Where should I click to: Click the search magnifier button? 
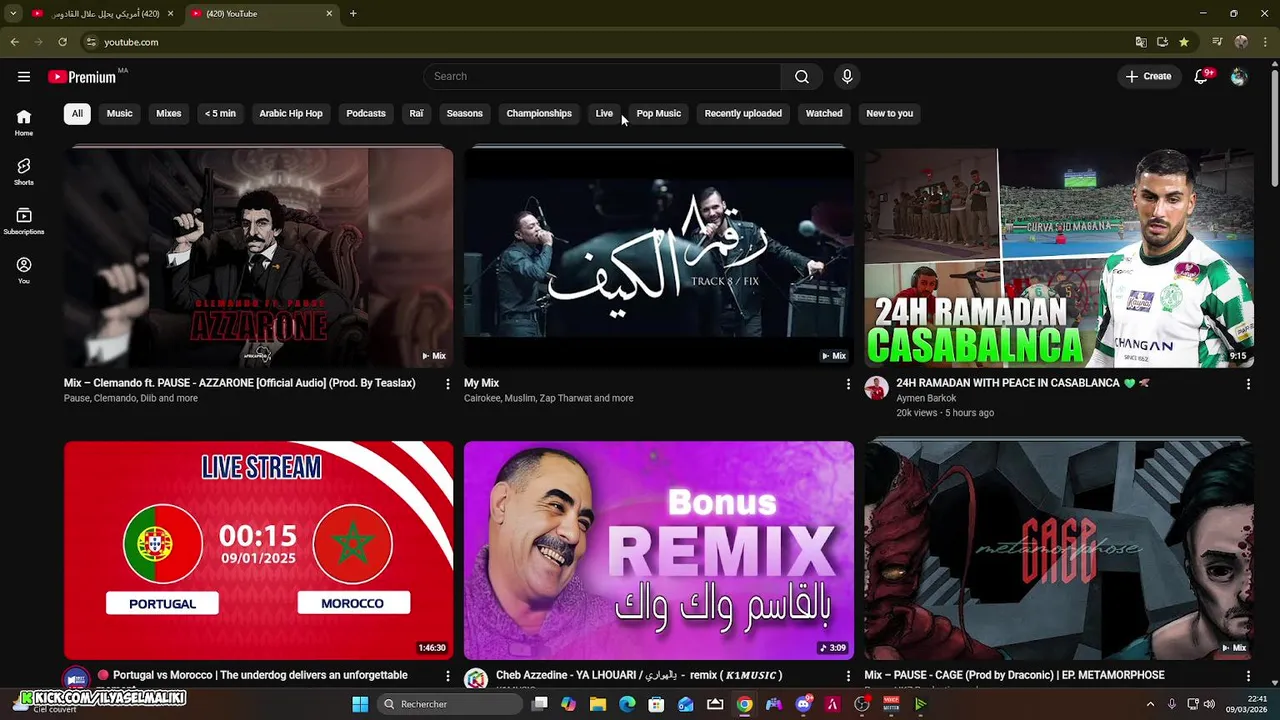[x=802, y=76]
